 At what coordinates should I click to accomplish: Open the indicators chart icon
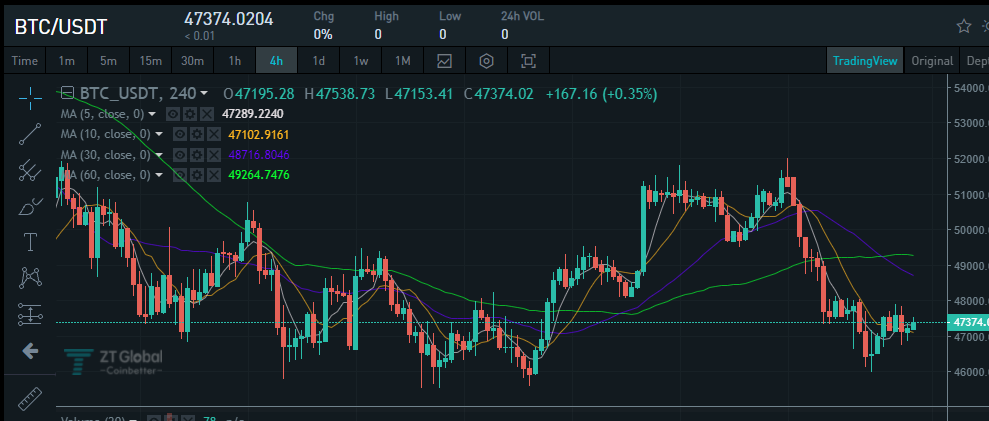(x=445, y=61)
